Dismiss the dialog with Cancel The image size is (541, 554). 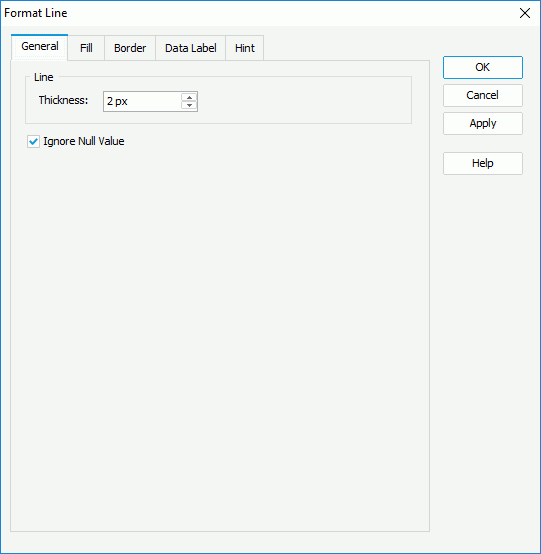point(483,95)
